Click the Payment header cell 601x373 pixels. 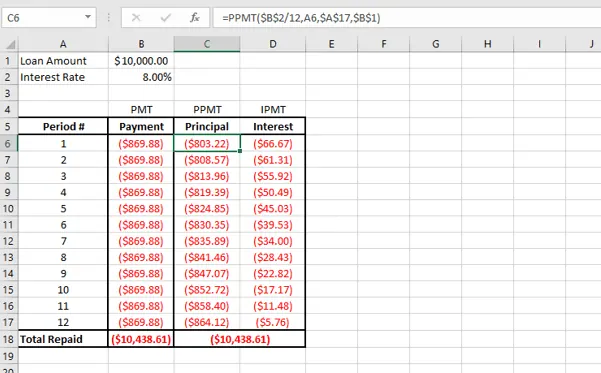pyautogui.click(x=141, y=127)
